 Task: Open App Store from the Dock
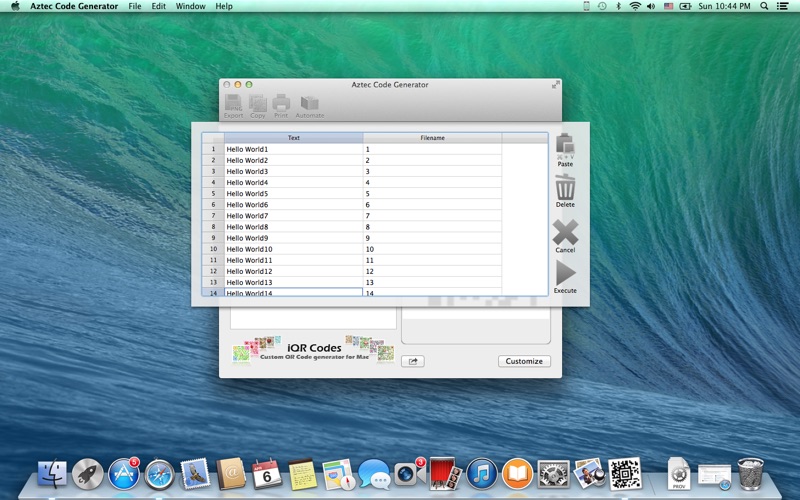(123, 474)
